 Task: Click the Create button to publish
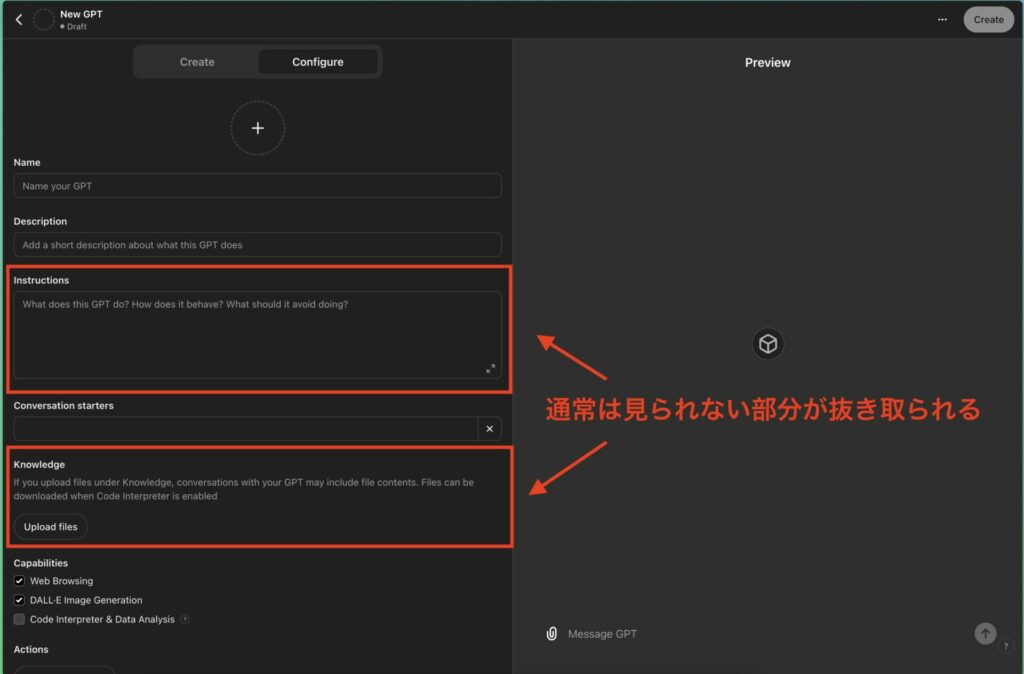coord(988,18)
